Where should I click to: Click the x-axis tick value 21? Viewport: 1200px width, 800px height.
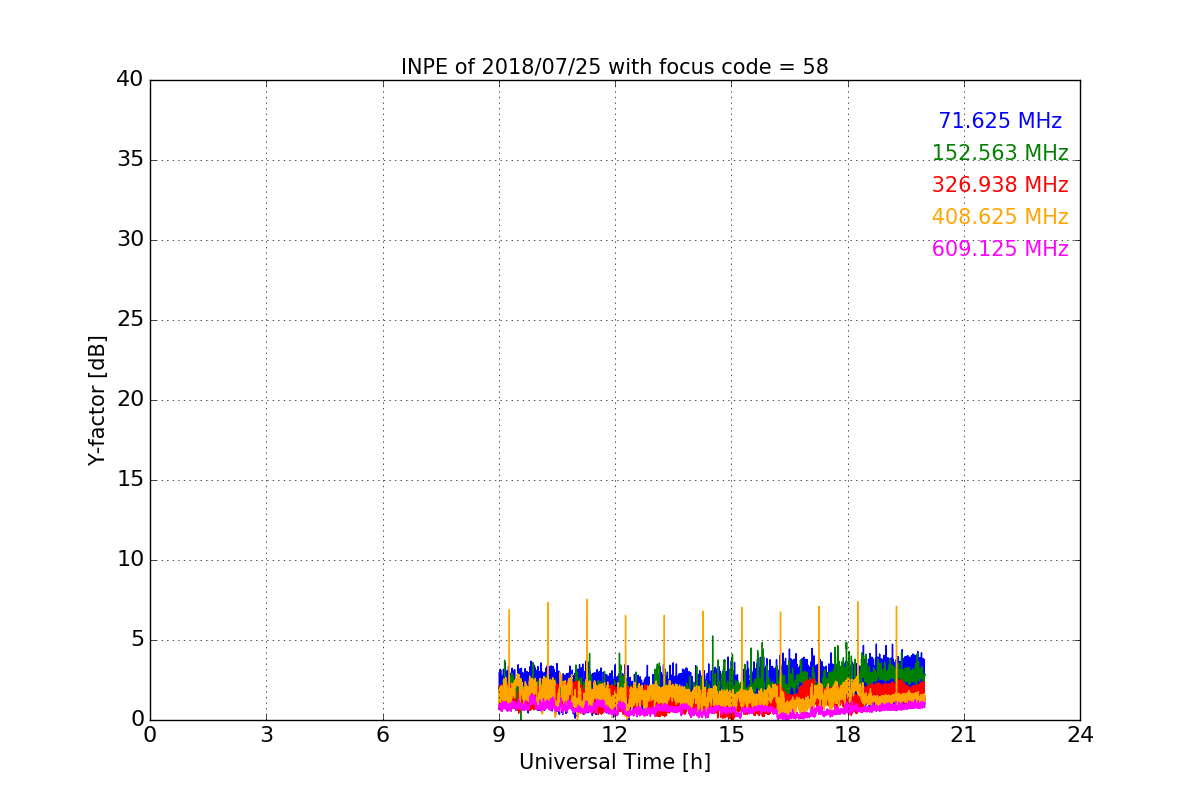click(x=964, y=735)
